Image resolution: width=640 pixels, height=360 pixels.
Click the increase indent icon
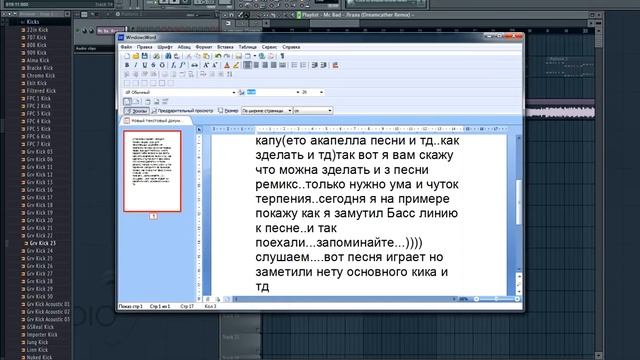[x=324, y=65]
